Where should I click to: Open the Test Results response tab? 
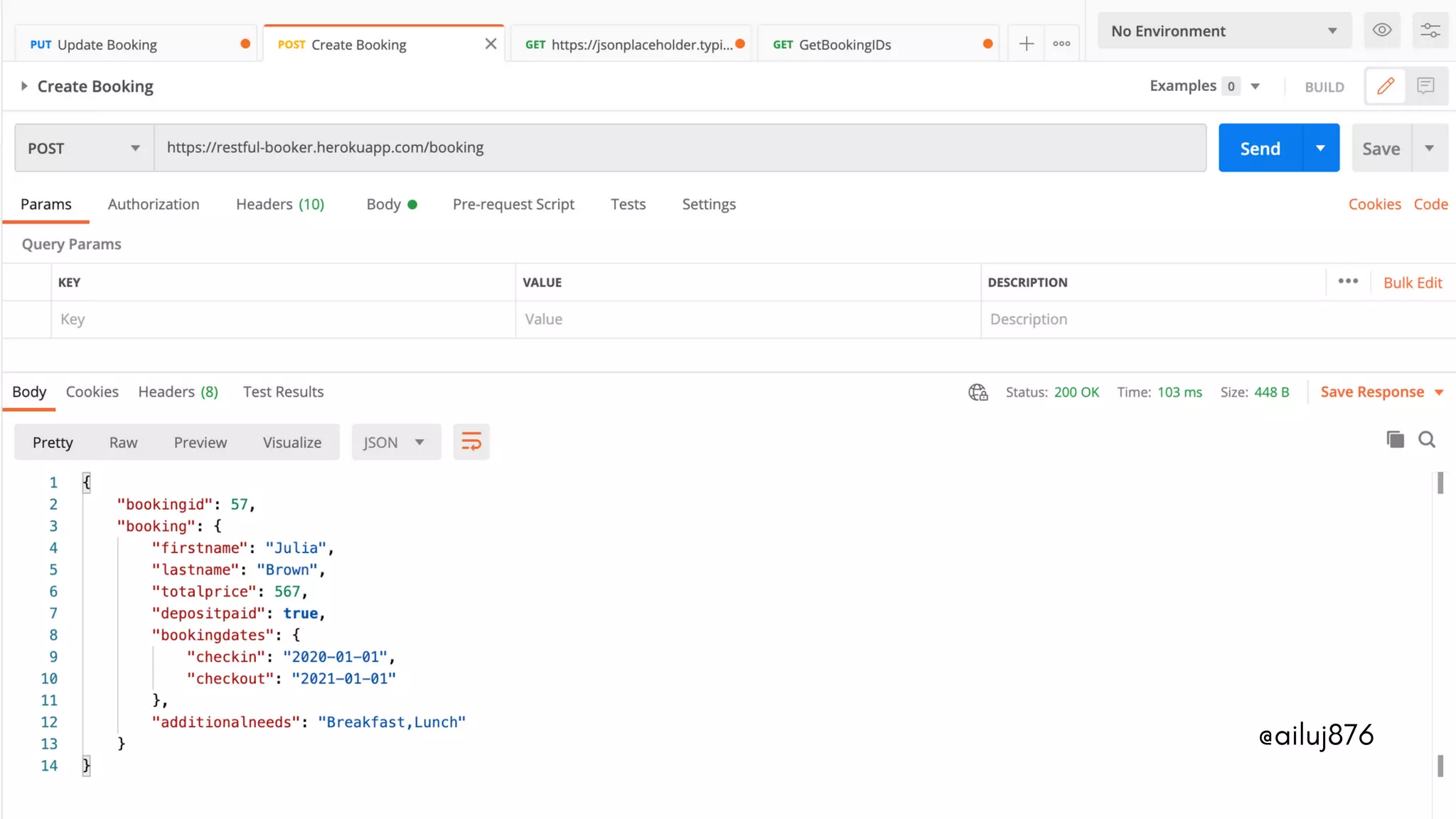[x=283, y=392]
